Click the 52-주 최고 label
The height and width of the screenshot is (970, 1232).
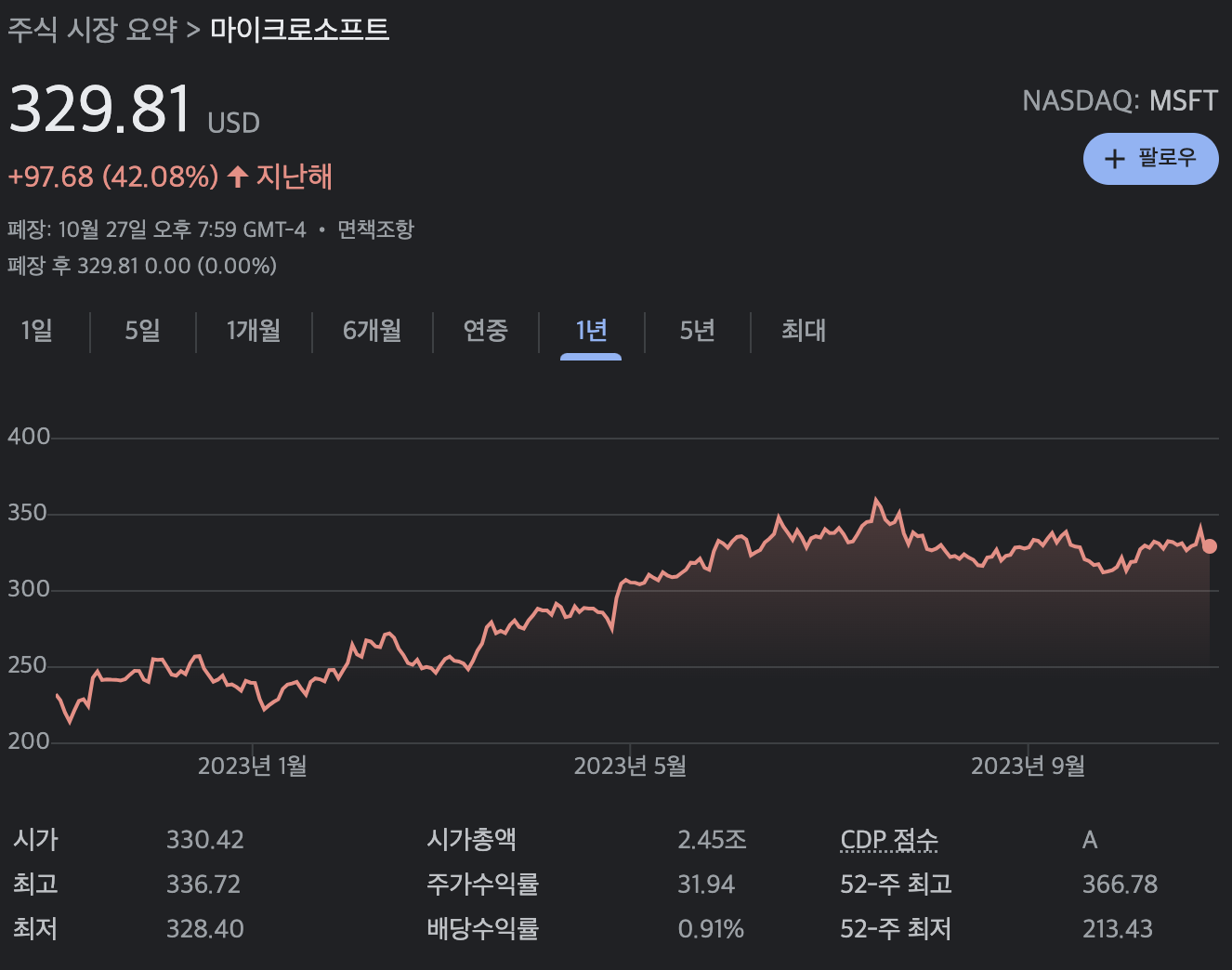(896, 885)
